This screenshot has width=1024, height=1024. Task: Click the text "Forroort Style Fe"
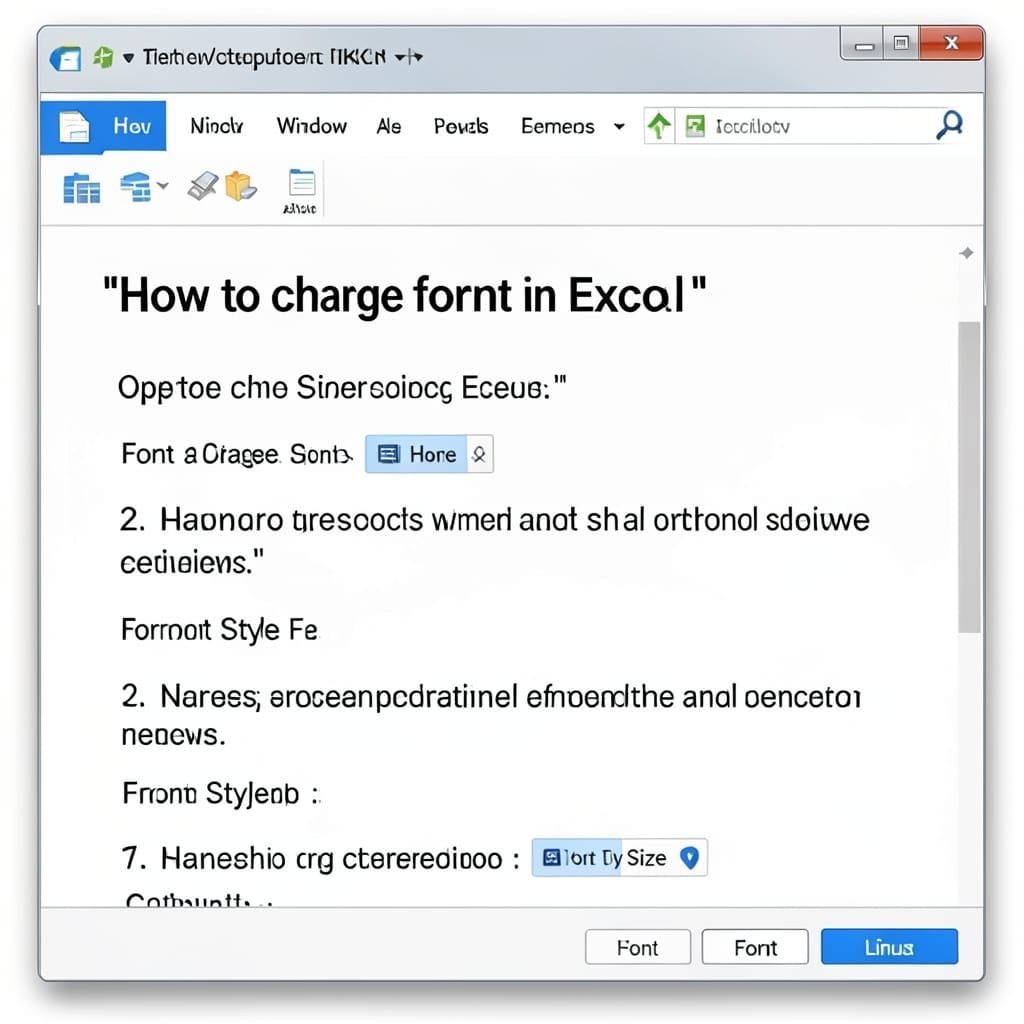(219, 630)
